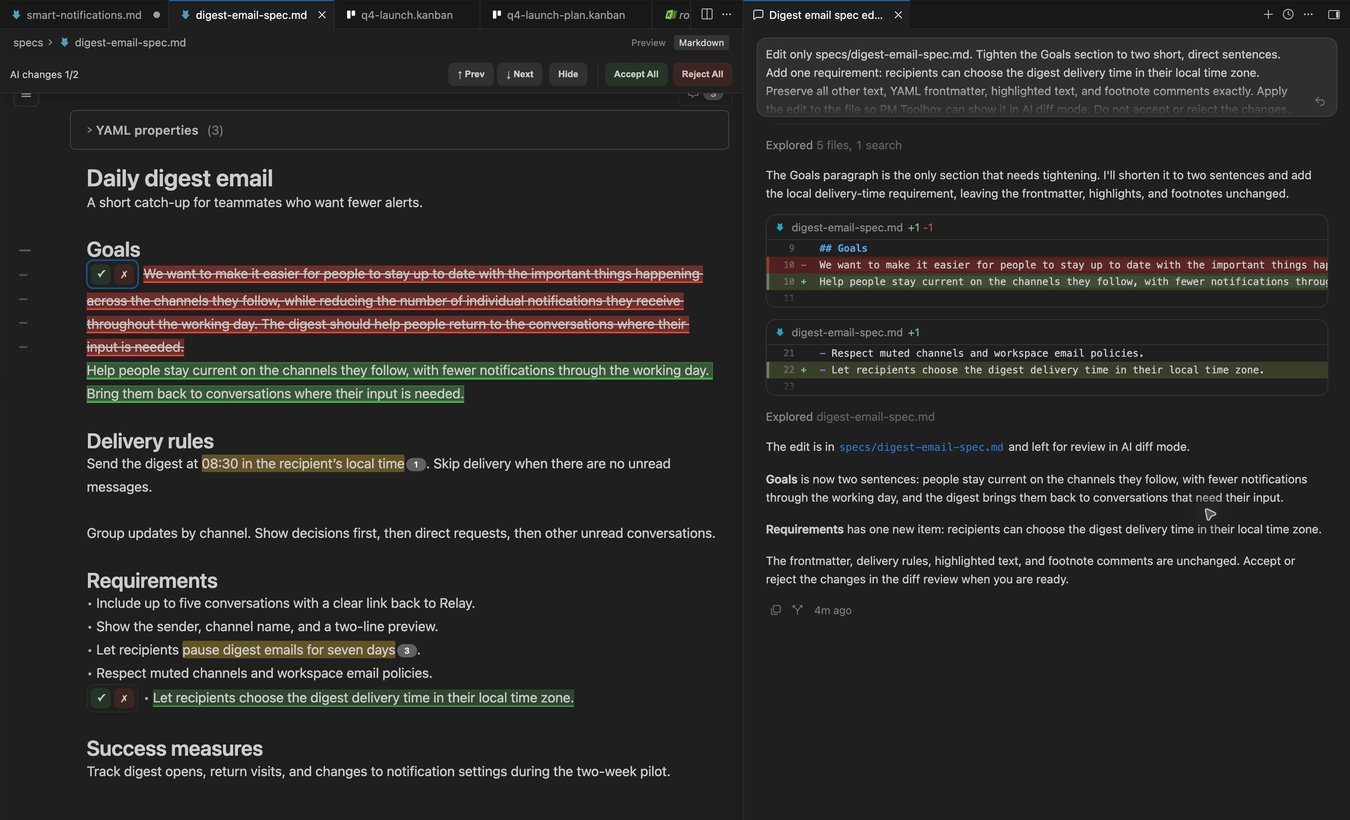Screen dimensions: 1350x820
Task: Open the editor tab bar more-actions menu
Action: click(727, 15)
